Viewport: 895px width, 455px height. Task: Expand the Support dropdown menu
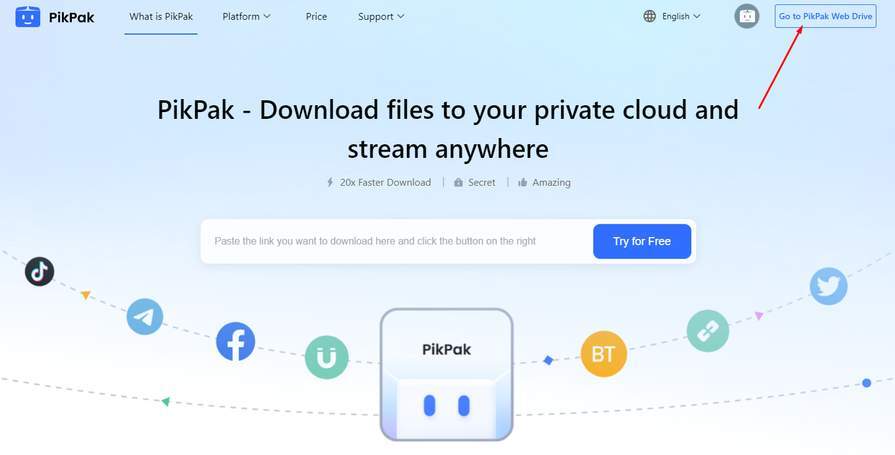(381, 17)
